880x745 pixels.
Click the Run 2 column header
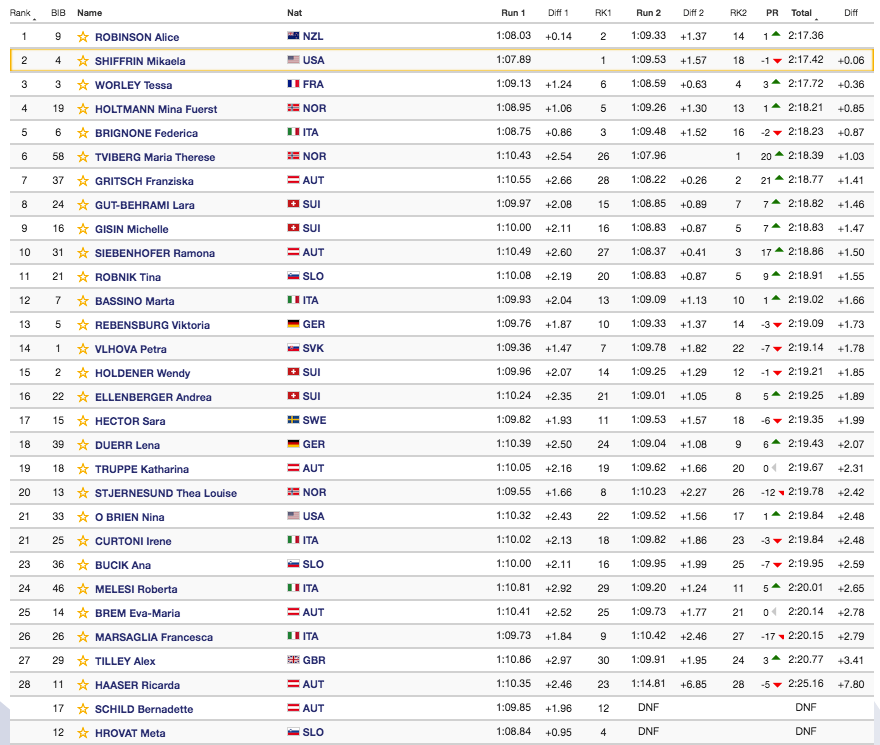[649, 13]
